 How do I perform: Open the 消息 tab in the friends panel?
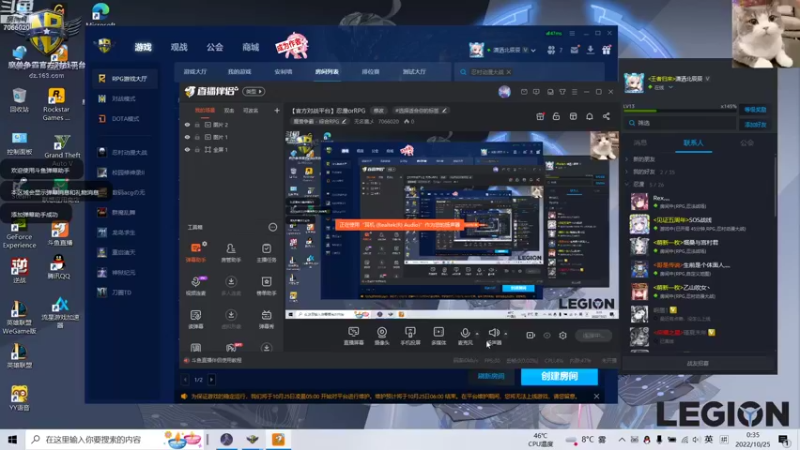(x=640, y=143)
